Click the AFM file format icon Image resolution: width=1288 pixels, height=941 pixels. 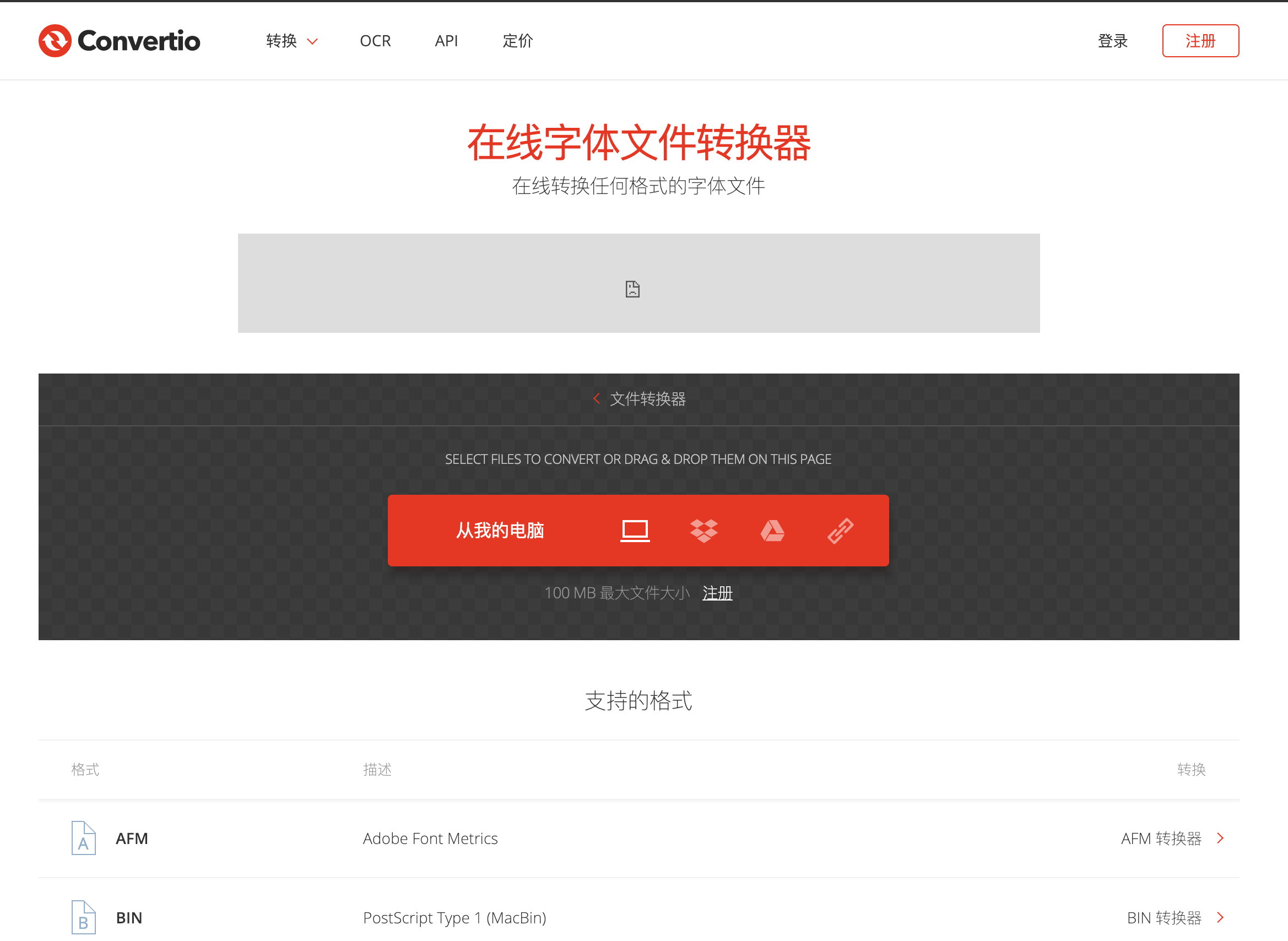tap(83, 838)
